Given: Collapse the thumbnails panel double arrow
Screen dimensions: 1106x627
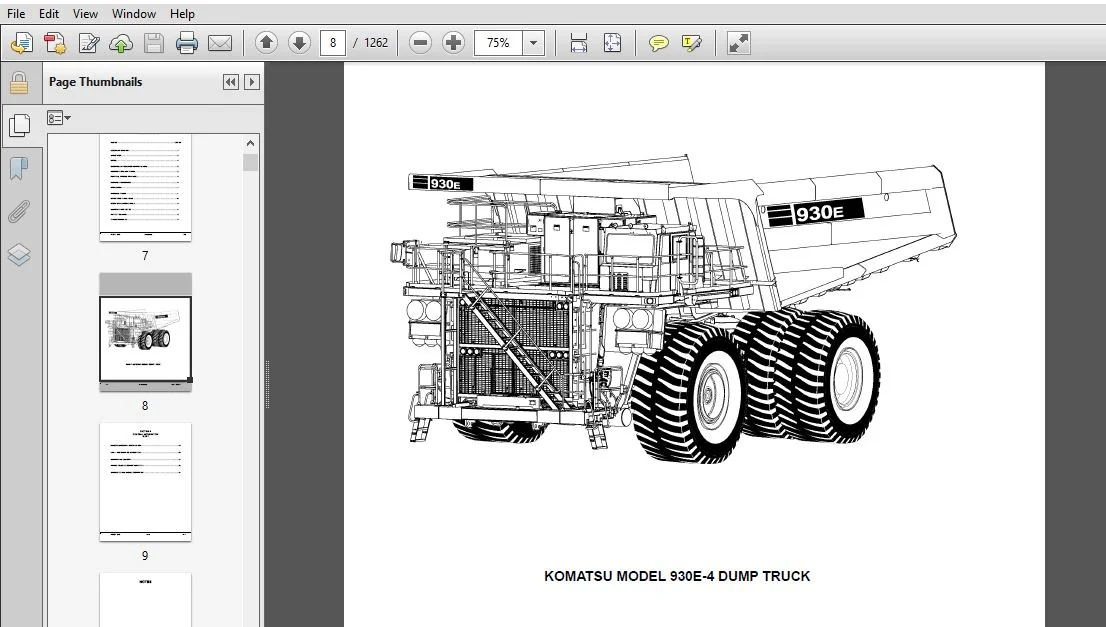Looking at the screenshot, I should point(231,82).
